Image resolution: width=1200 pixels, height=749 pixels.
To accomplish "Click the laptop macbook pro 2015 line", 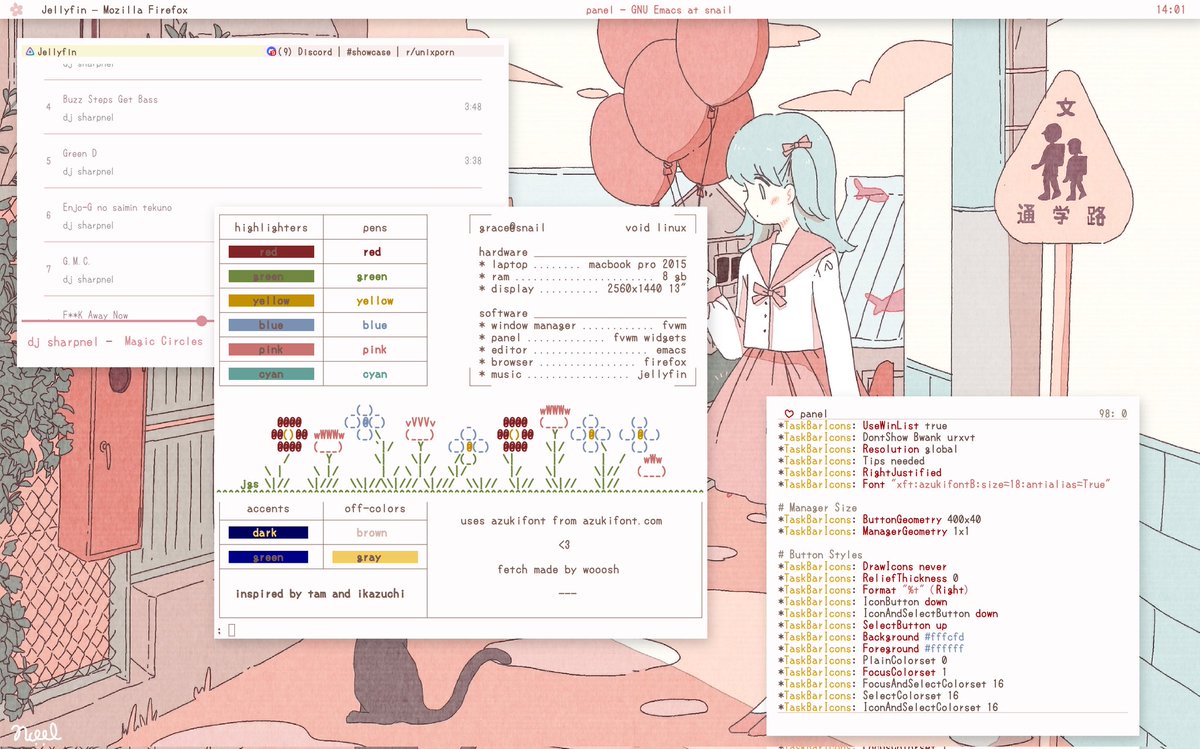I will pos(583,264).
